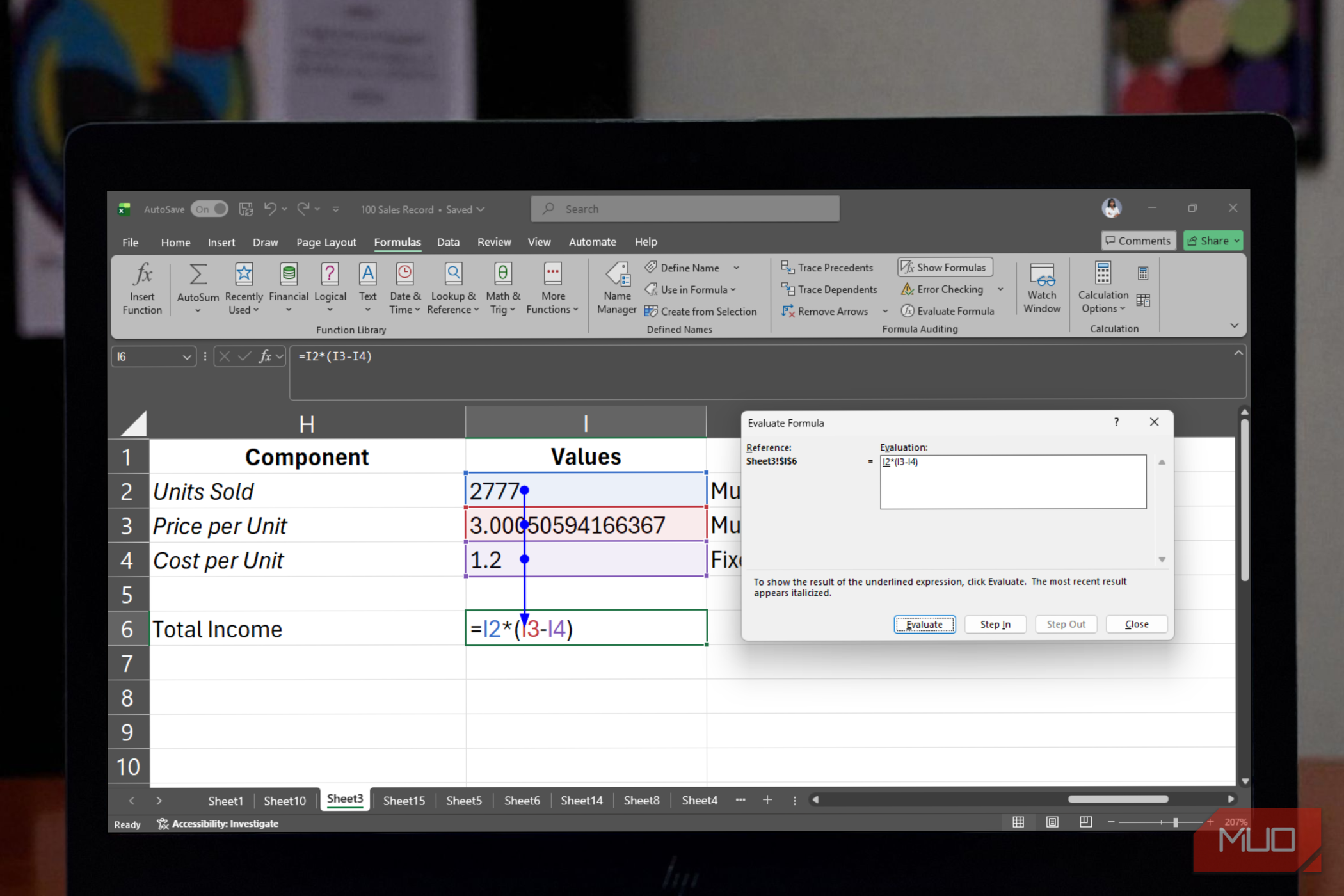Click Accessibility: Investigate in status bar
The image size is (1344, 896).
pos(218,824)
